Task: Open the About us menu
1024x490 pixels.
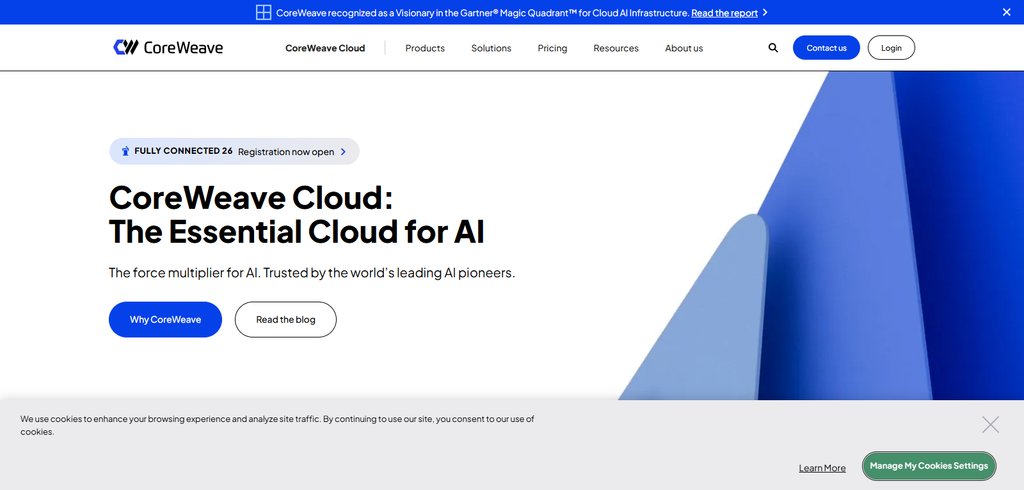Action: (684, 48)
